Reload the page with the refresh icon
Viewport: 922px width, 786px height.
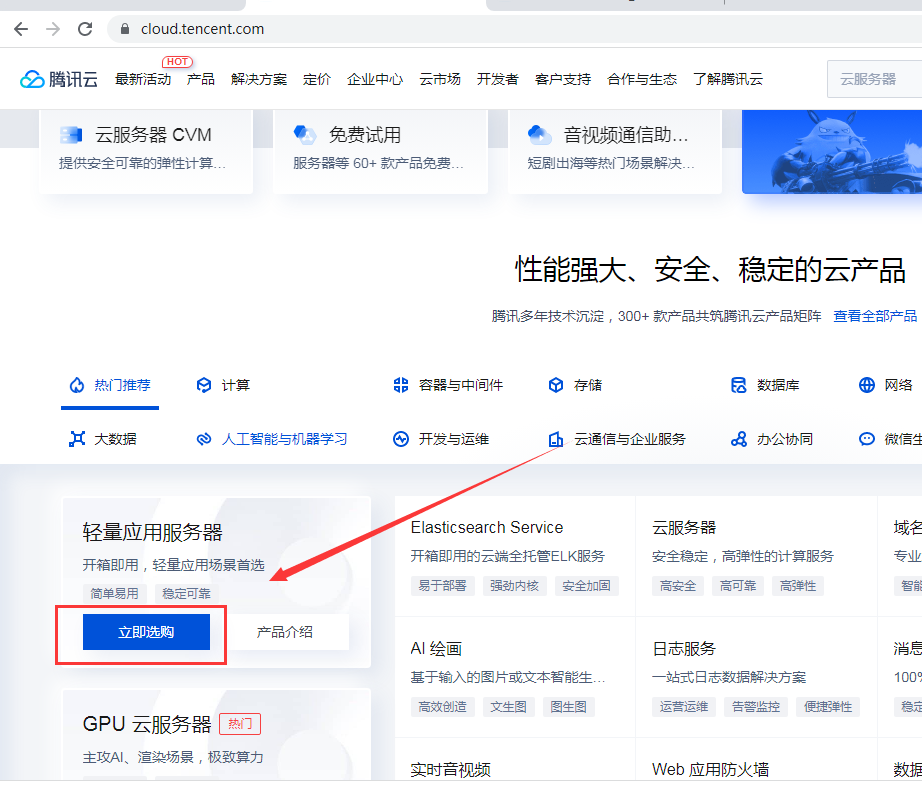85,29
